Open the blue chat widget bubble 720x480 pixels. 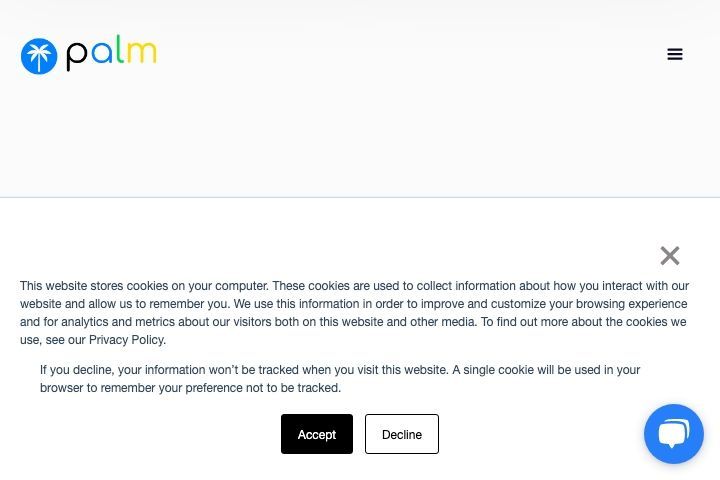click(x=674, y=434)
